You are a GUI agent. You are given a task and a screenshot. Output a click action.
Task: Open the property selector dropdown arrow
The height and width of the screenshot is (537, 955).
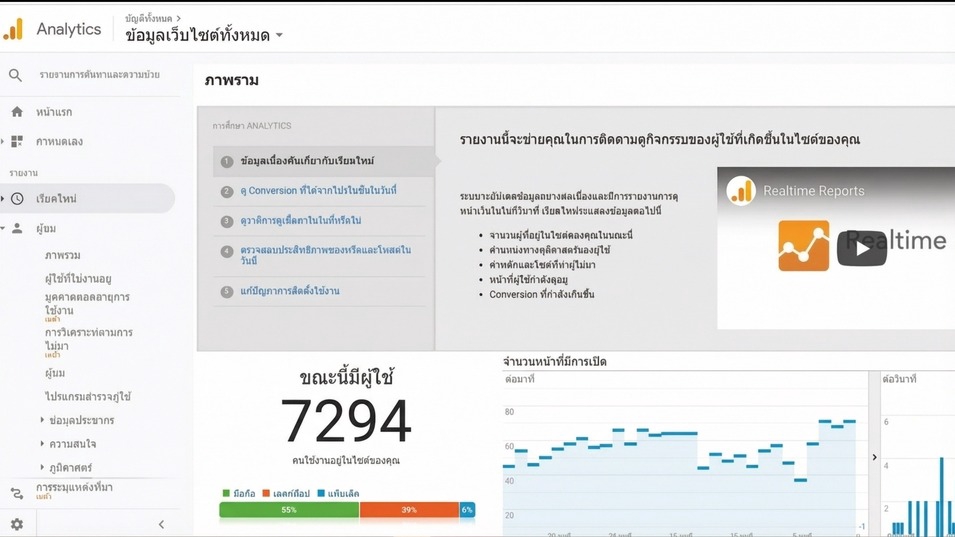[279, 35]
